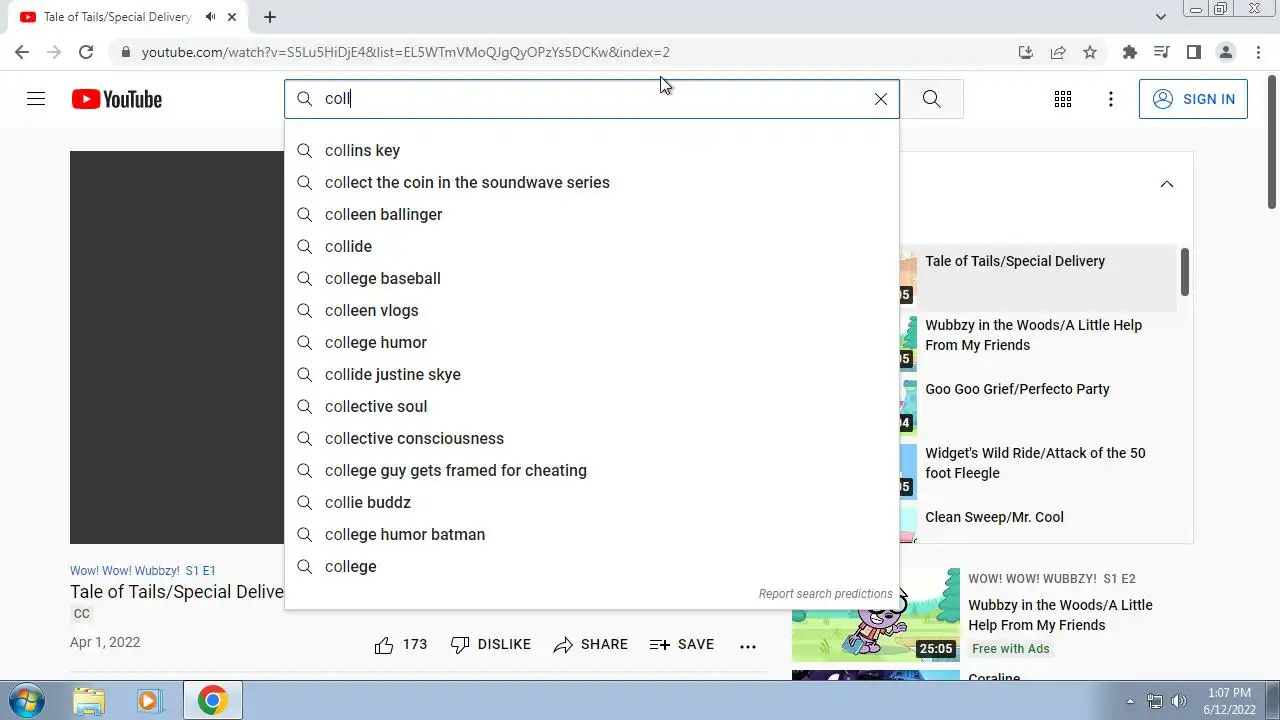
Task: Reload the page
Action: tap(86, 52)
